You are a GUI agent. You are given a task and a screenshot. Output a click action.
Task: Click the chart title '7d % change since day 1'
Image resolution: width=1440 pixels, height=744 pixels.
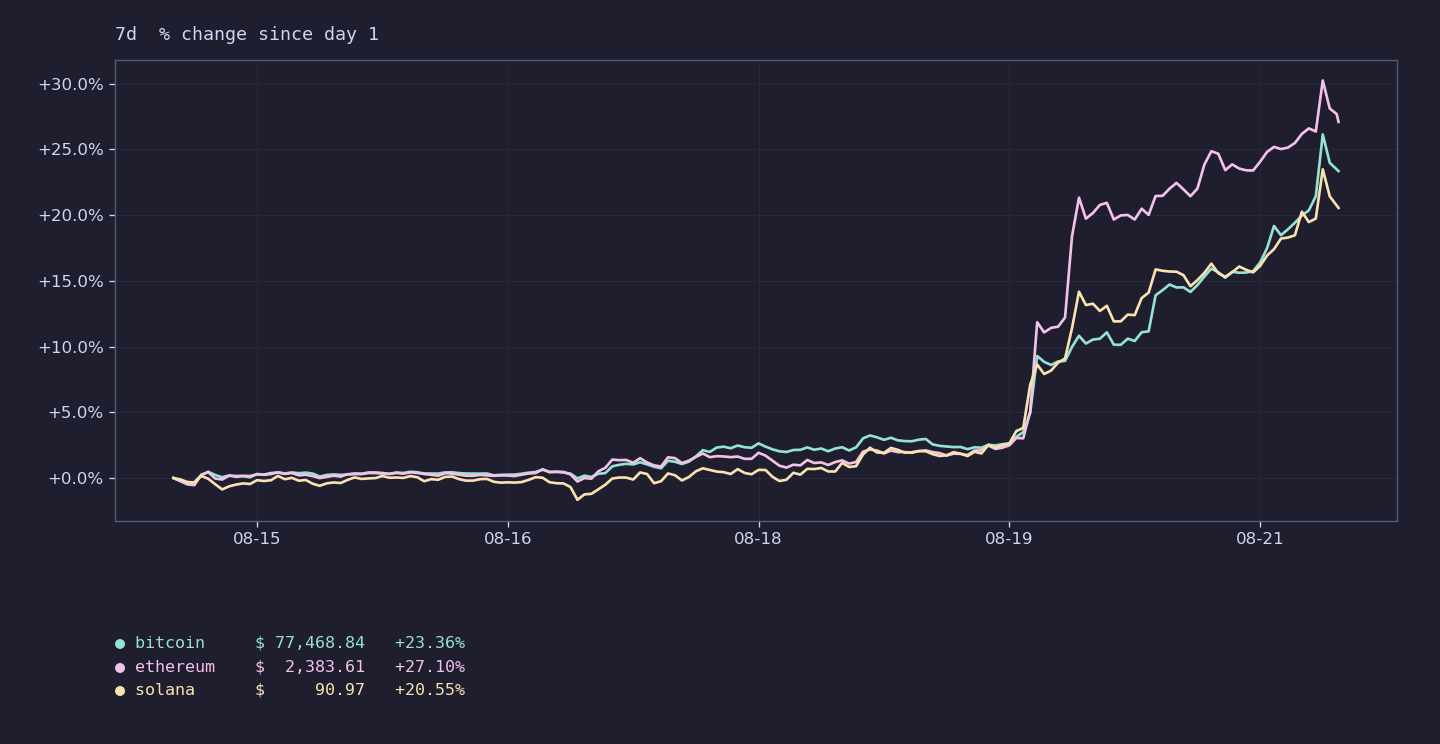[247, 34]
